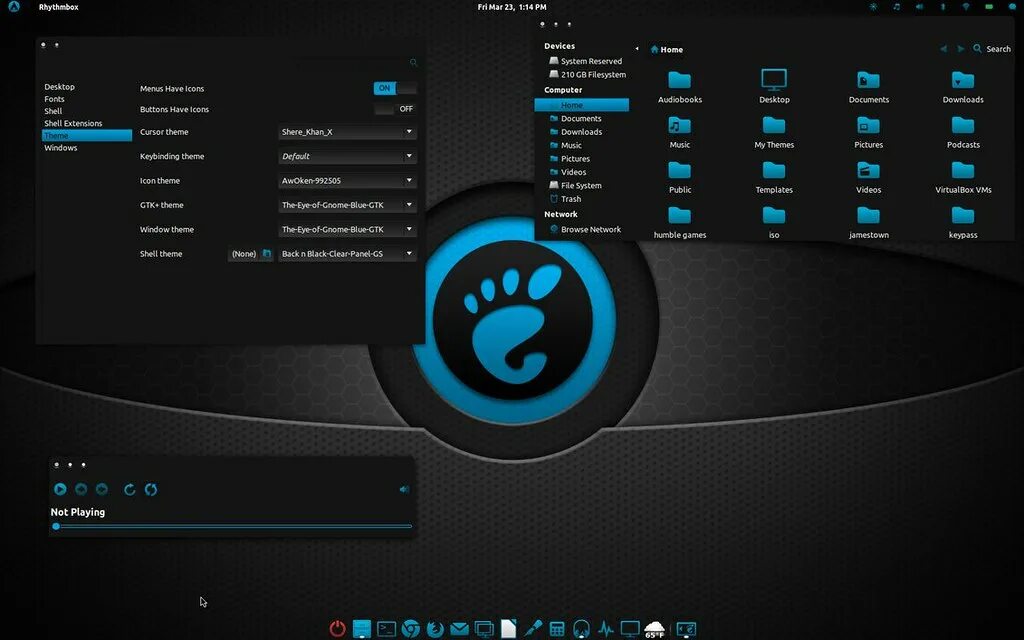The width and height of the screenshot is (1024, 640).
Task: Select the Podcasts folder icon
Action: point(963,125)
